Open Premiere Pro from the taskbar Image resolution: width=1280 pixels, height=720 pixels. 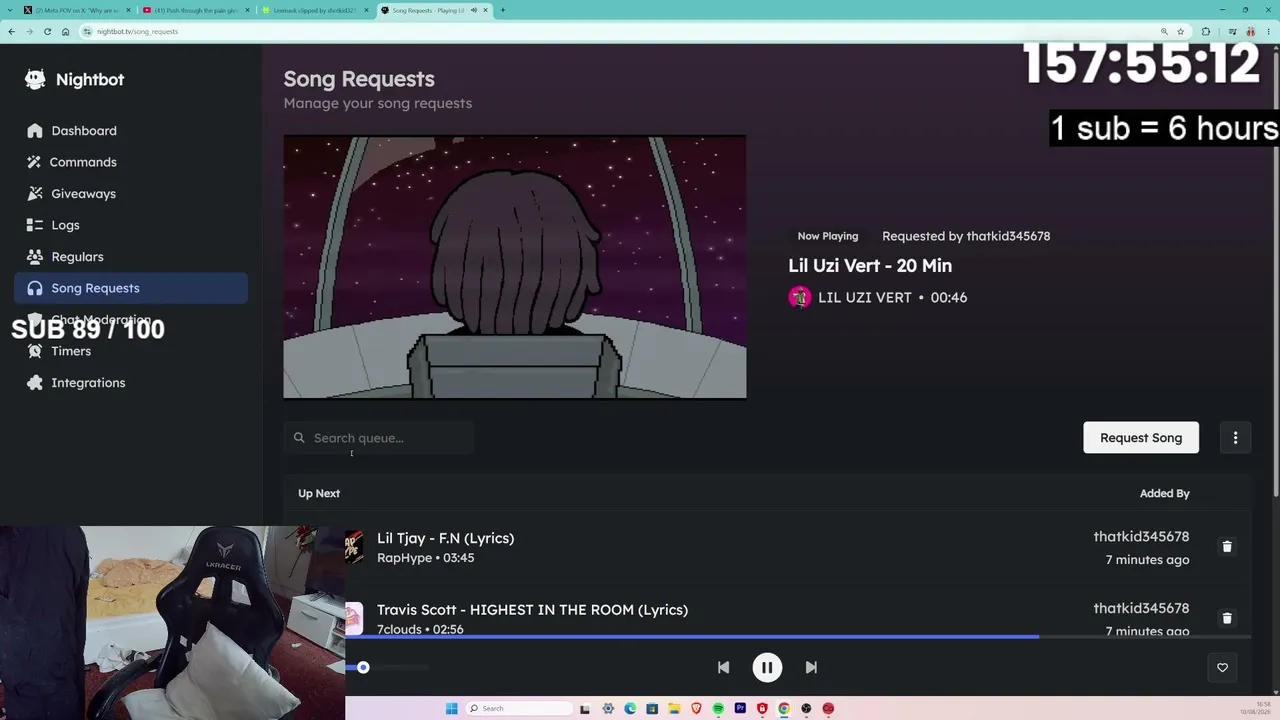pos(740,709)
